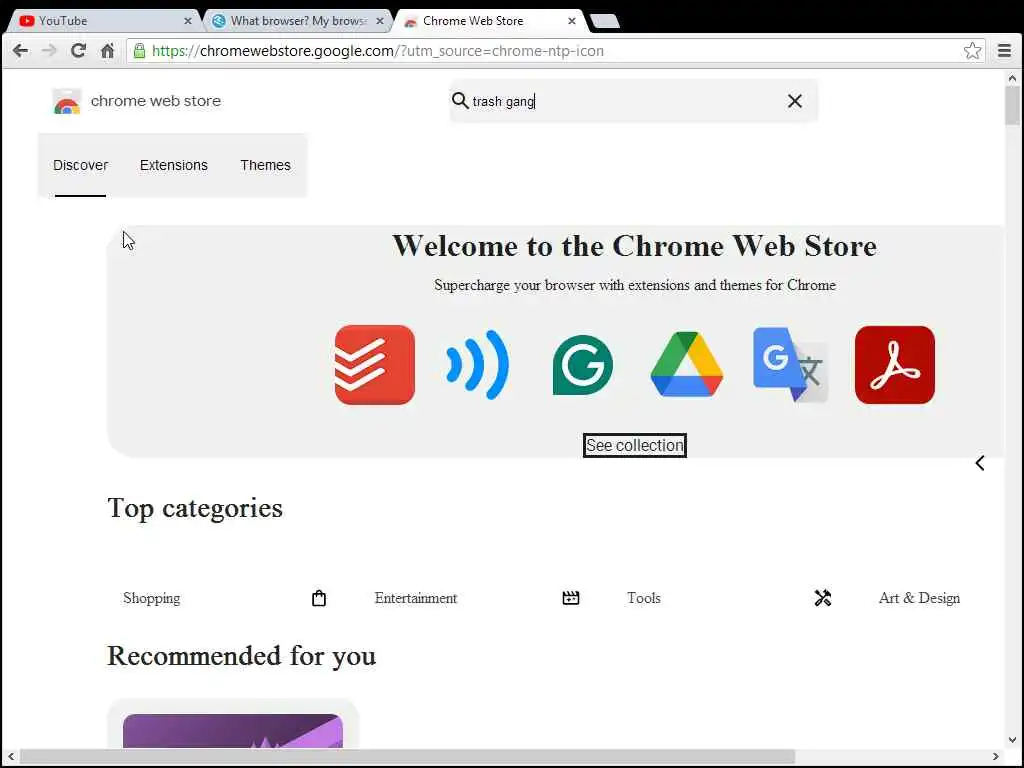
Task: Click the Entertainment clapperboard icon
Action: [571, 598]
